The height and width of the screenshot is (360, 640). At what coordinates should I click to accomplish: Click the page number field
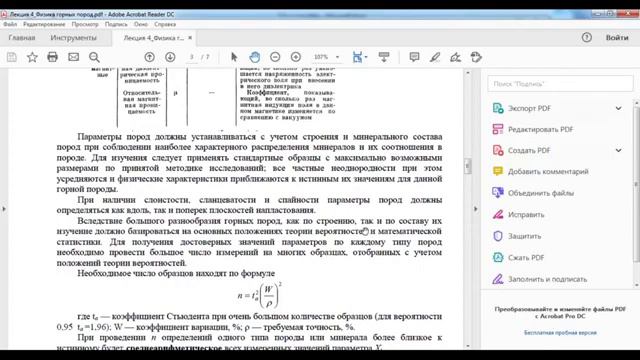[x=191, y=57]
